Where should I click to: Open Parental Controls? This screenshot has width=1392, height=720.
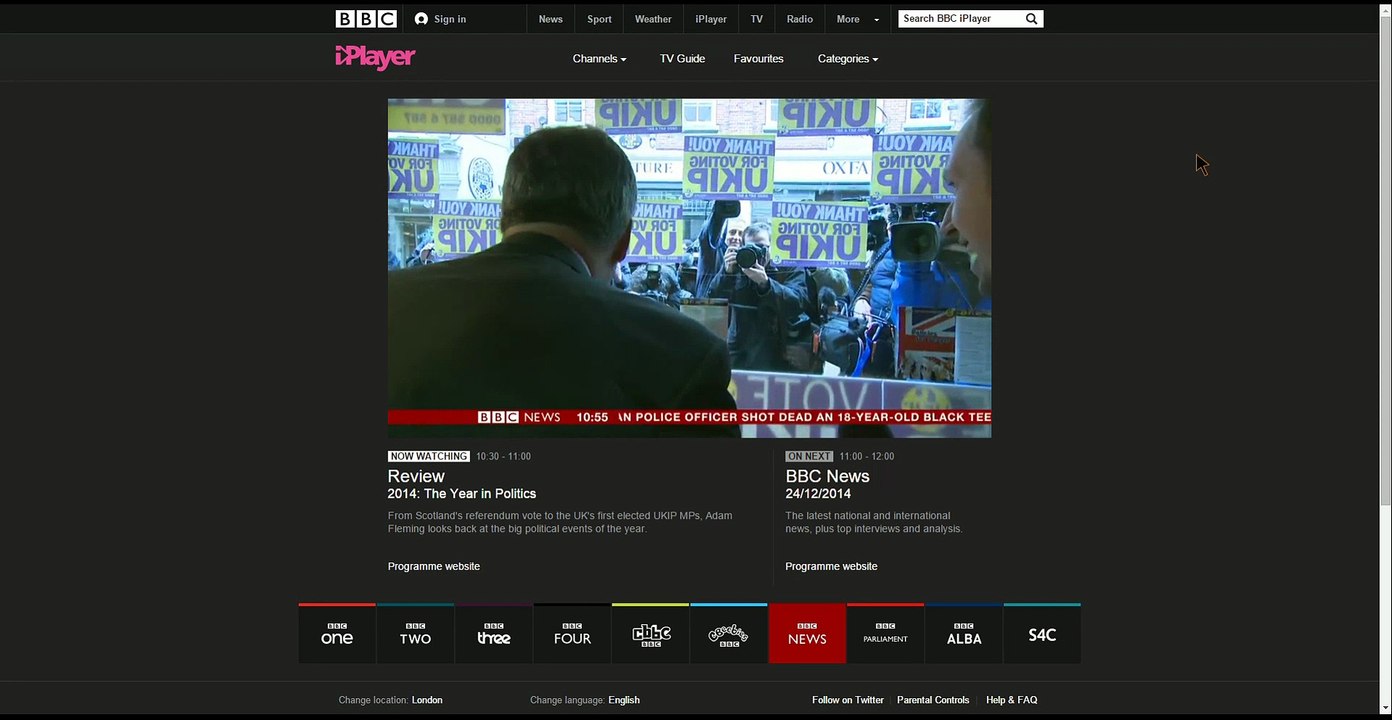point(933,700)
